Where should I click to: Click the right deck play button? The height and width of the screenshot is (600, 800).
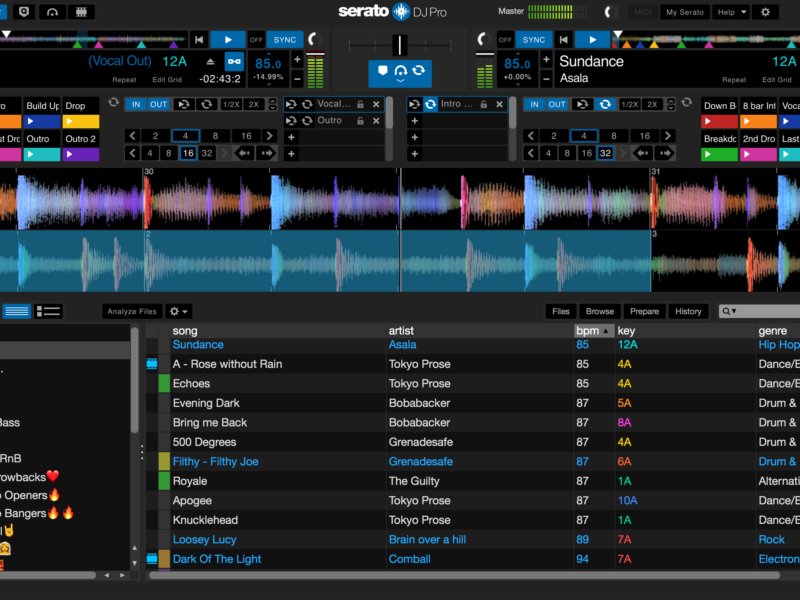592,40
